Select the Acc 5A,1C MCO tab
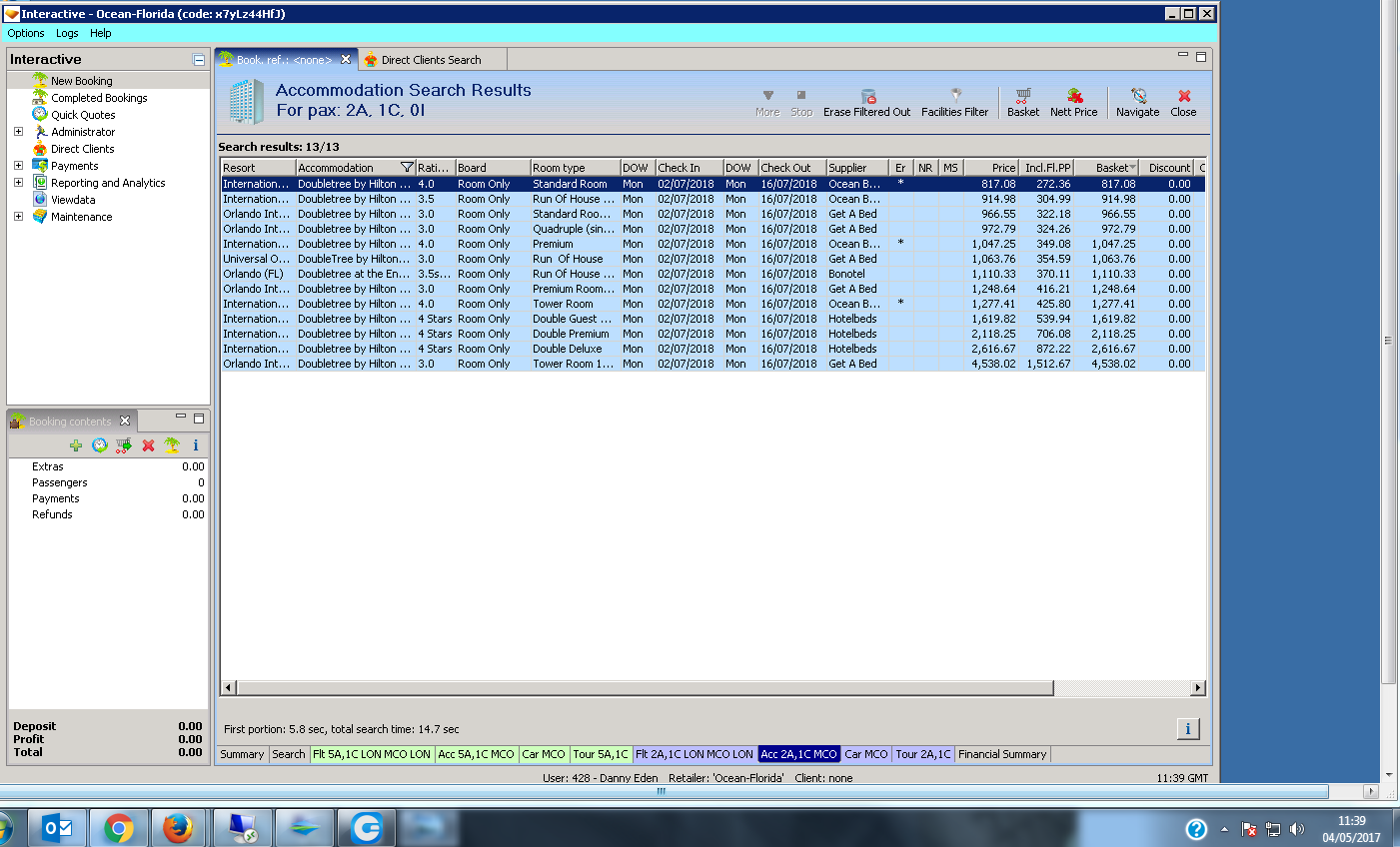Image resolution: width=1400 pixels, height=847 pixels. pyautogui.click(x=477, y=754)
